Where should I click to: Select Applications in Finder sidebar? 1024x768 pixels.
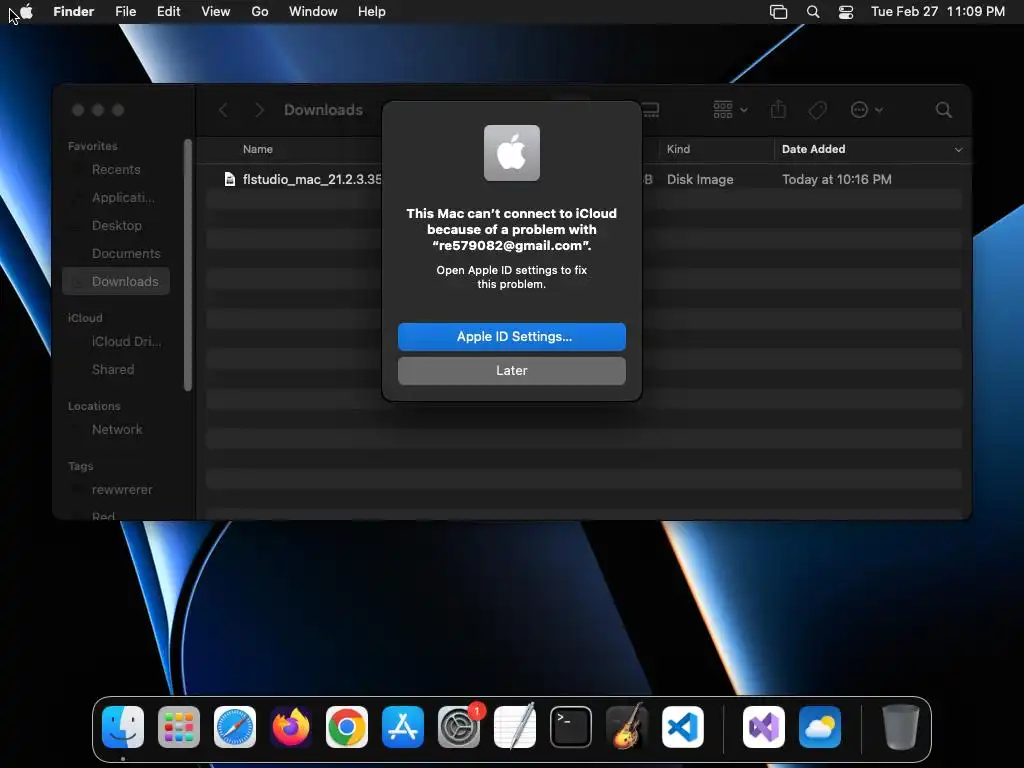[116, 197]
